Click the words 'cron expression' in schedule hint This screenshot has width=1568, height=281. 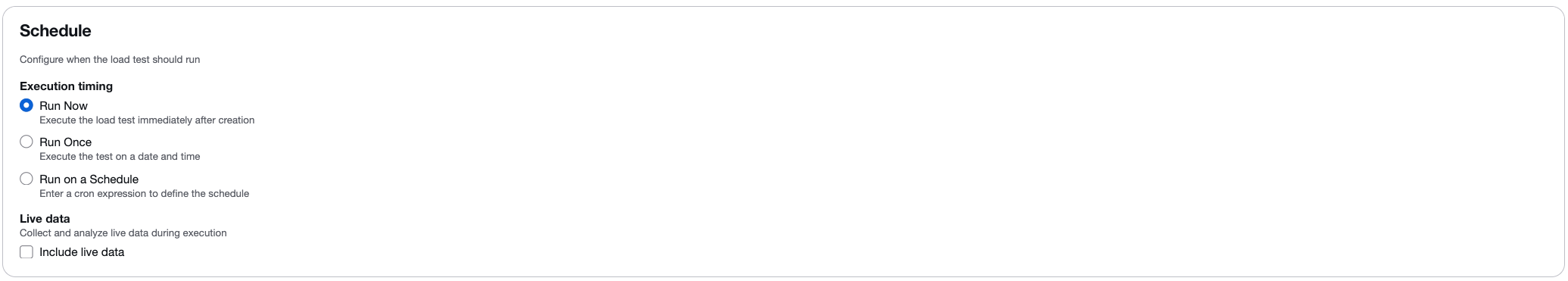pos(111,194)
